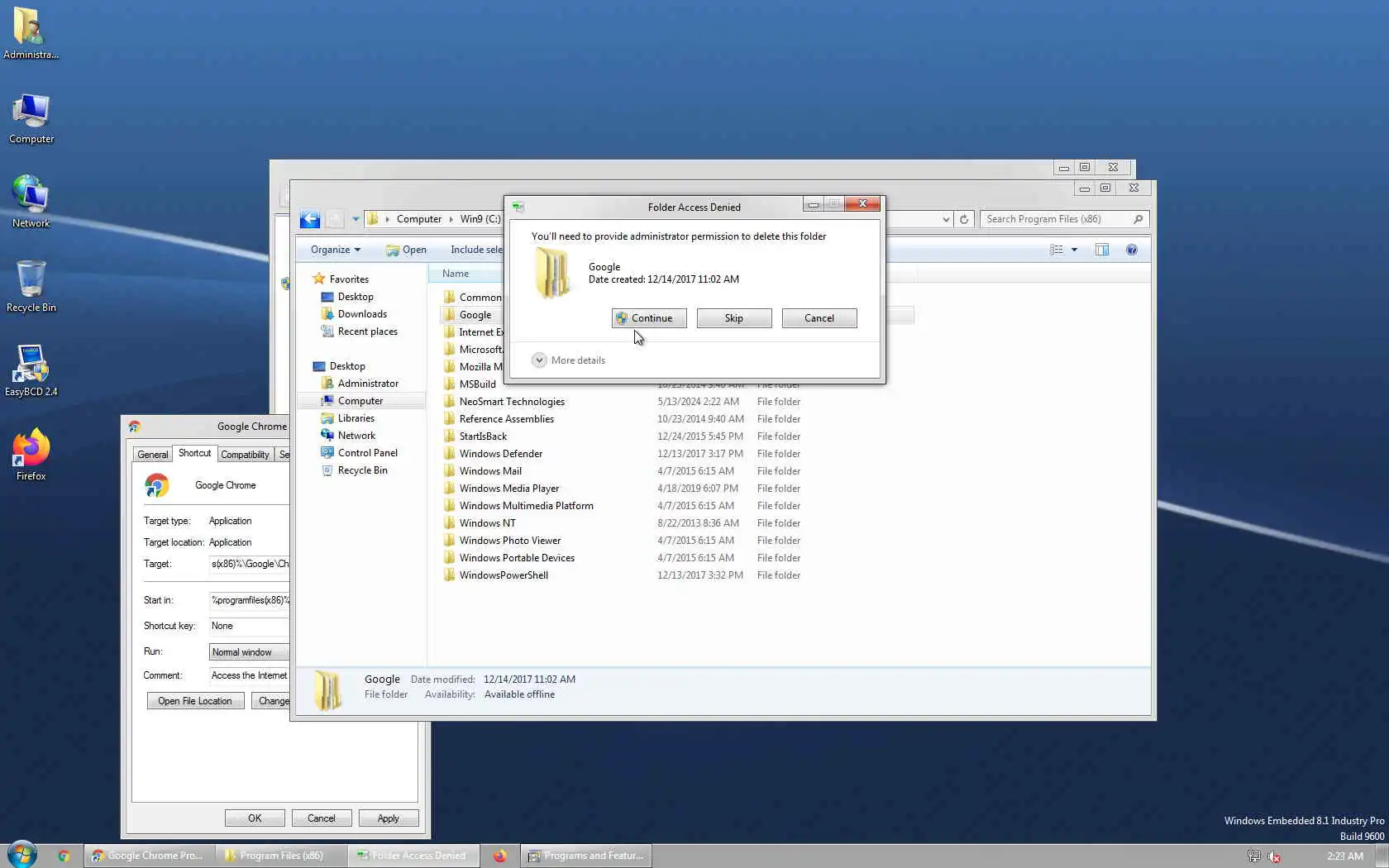Select the Recycle Bin desktop icon

point(31,286)
